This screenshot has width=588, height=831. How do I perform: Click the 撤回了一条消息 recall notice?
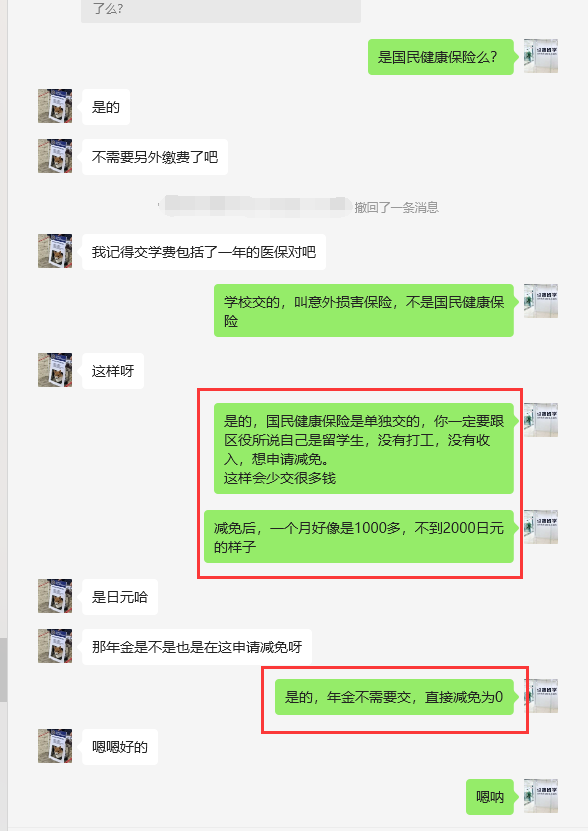397,207
